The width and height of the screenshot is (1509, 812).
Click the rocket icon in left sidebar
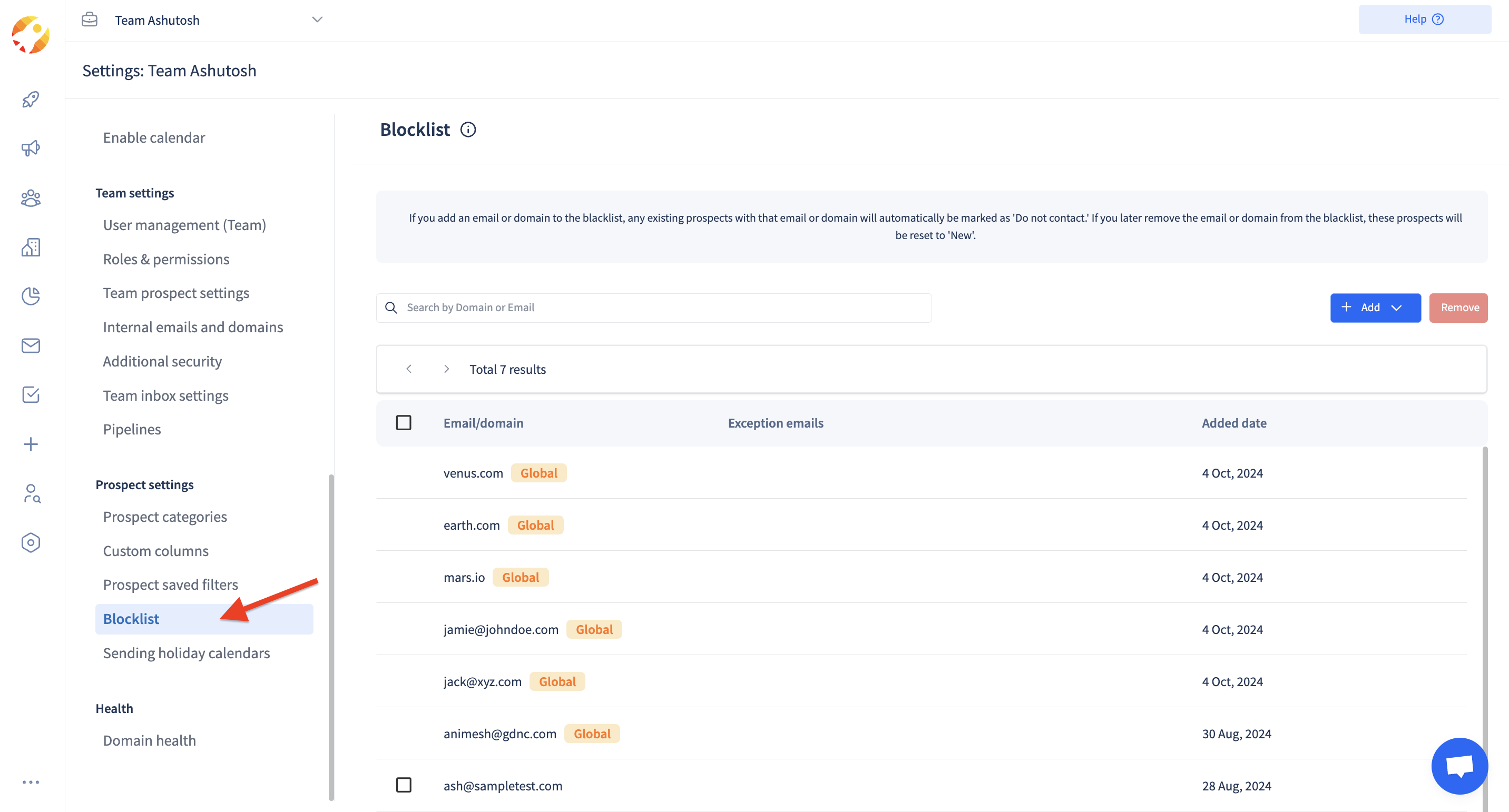click(x=31, y=100)
